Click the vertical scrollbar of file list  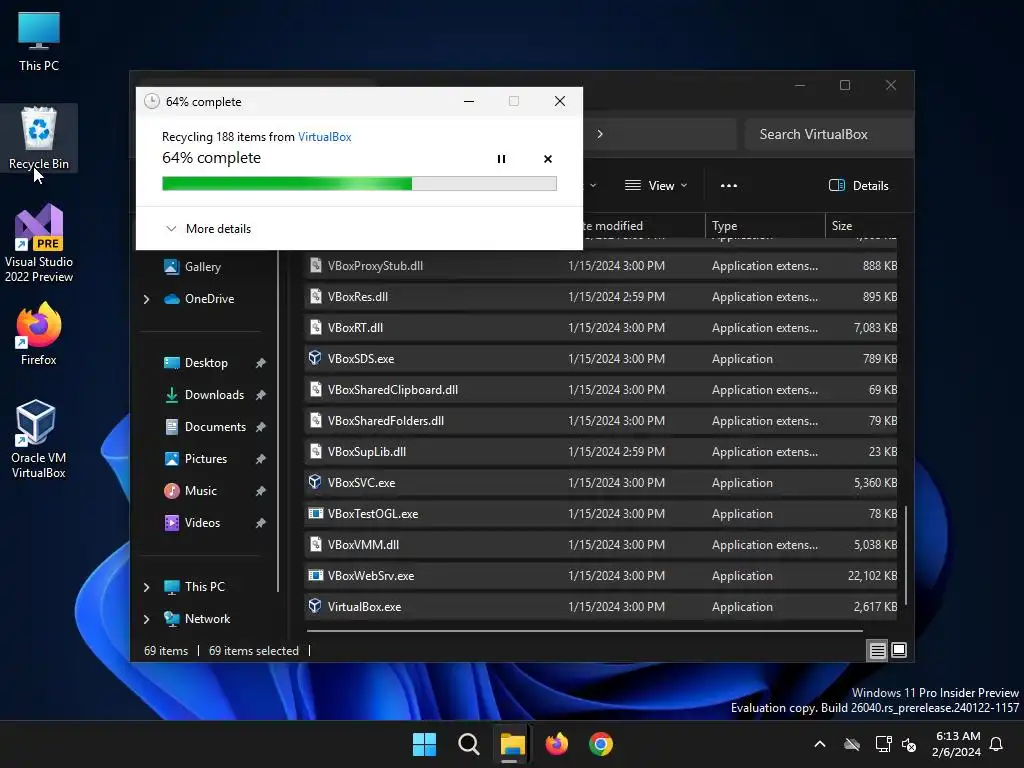click(906, 556)
